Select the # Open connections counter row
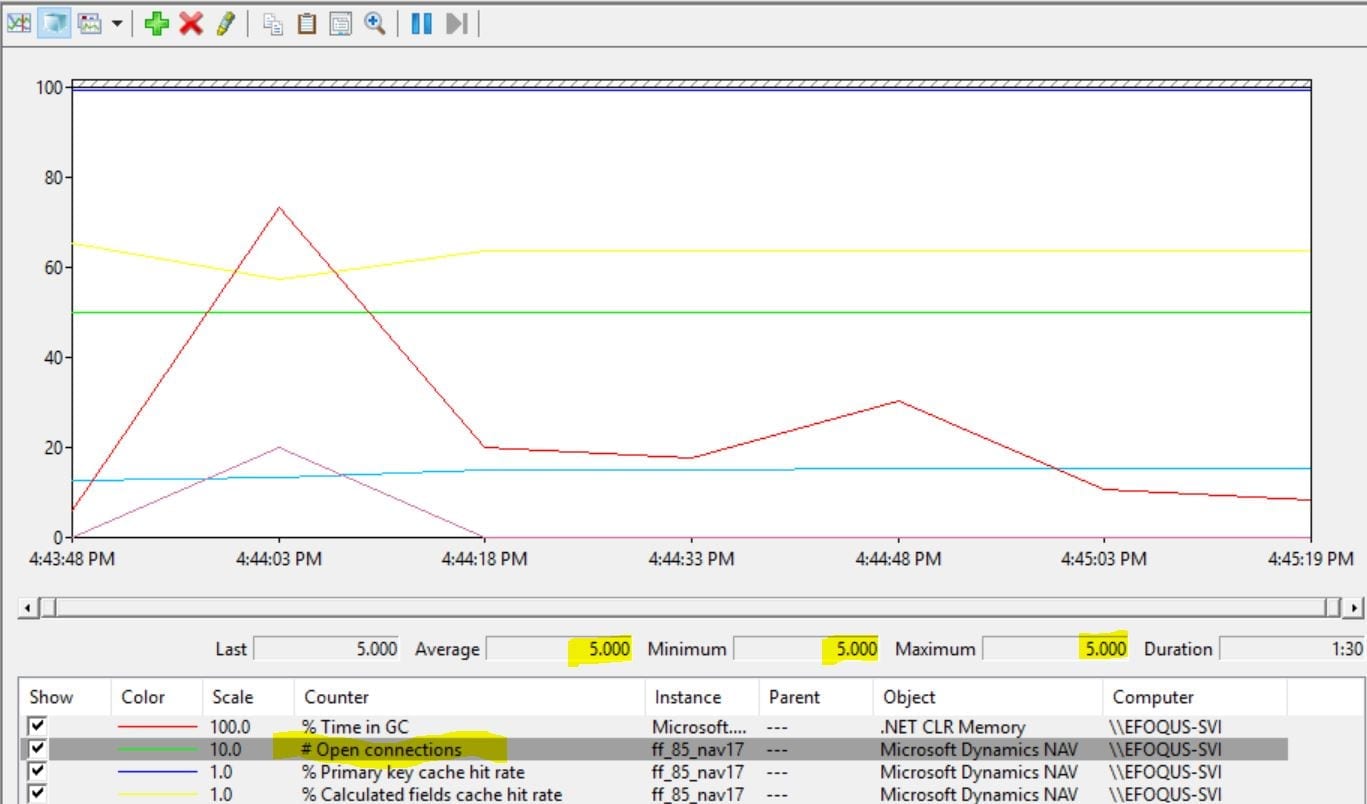 654,749
